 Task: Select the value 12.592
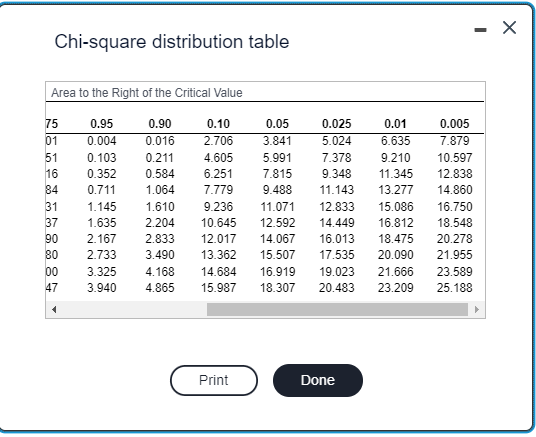(277, 223)
